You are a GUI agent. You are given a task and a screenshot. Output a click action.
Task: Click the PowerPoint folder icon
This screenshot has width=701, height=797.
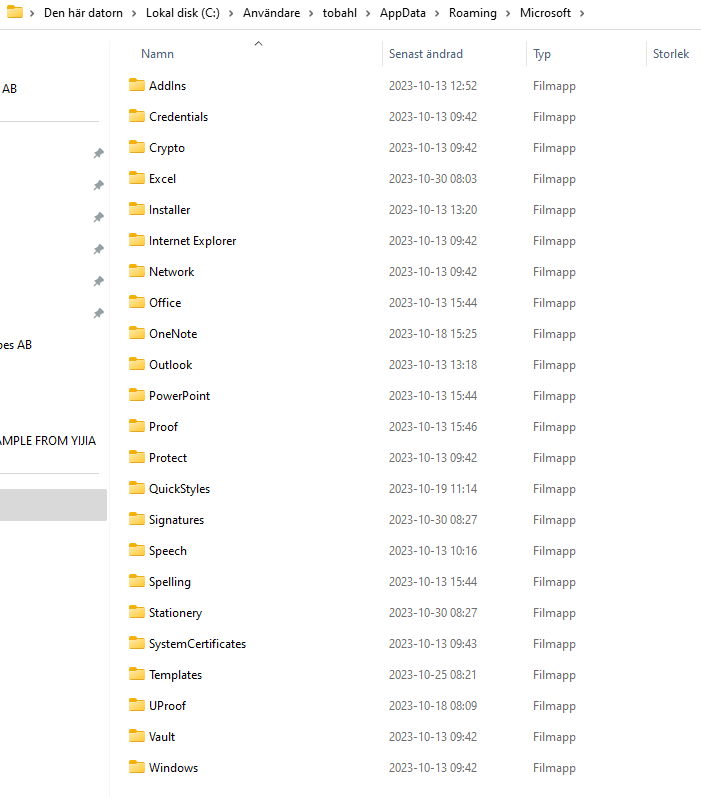click(x=137, y=395)
